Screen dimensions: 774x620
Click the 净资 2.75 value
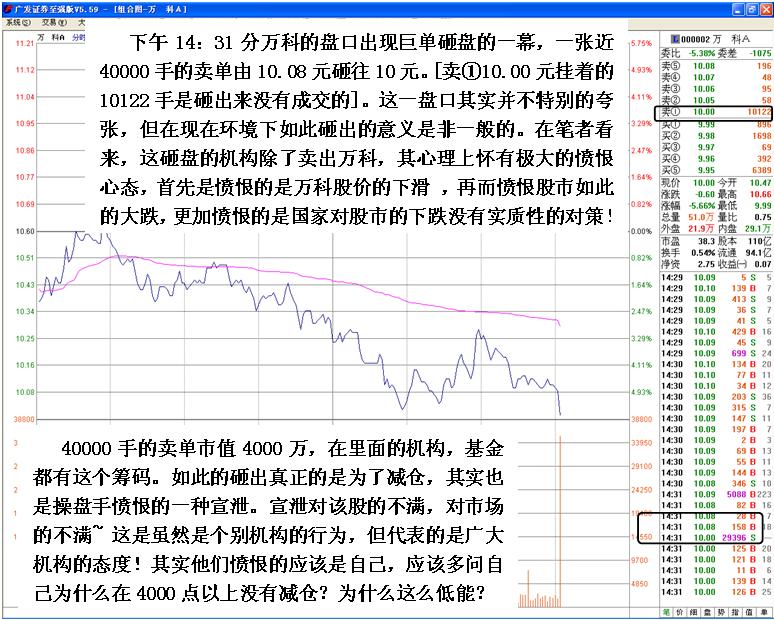click(x=707, y=264)
